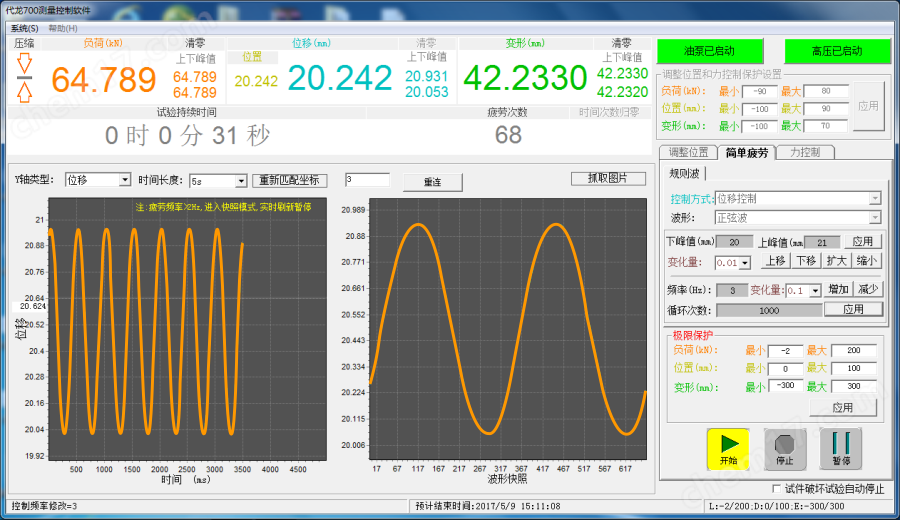Select the 规则波 sub-tab
Viewport: 900px width, 520px height.
tap(684, 173)
